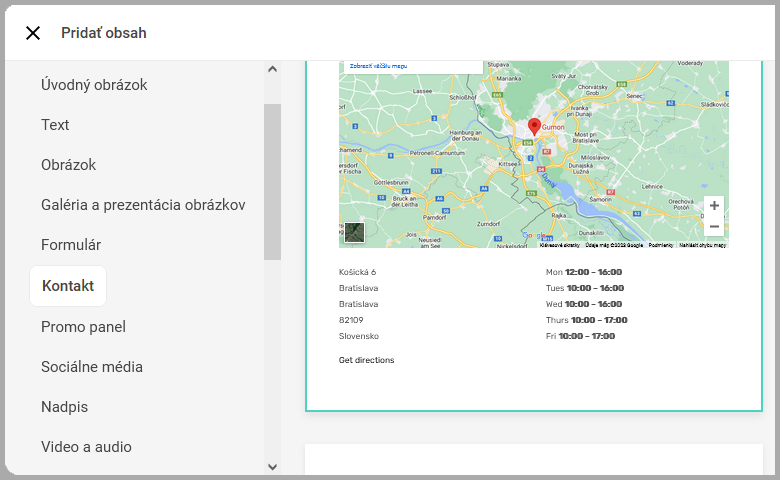Open the Promo panel category
This screenshot has width=780, height=480.
pyautogui.click(x=83, y=327)
